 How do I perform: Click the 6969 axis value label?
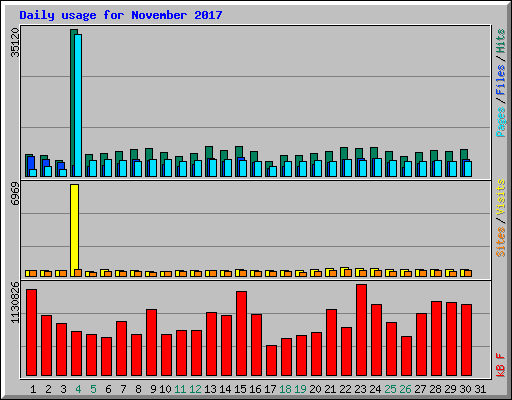(15, 194)
